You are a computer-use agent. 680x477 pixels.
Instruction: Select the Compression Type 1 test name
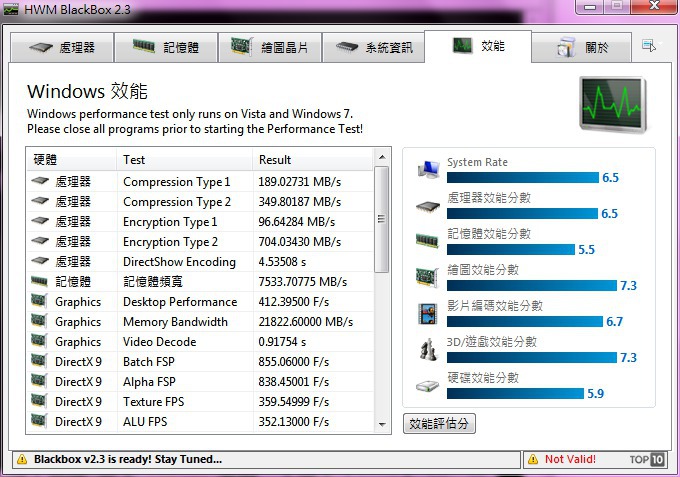tap(177, 182)
